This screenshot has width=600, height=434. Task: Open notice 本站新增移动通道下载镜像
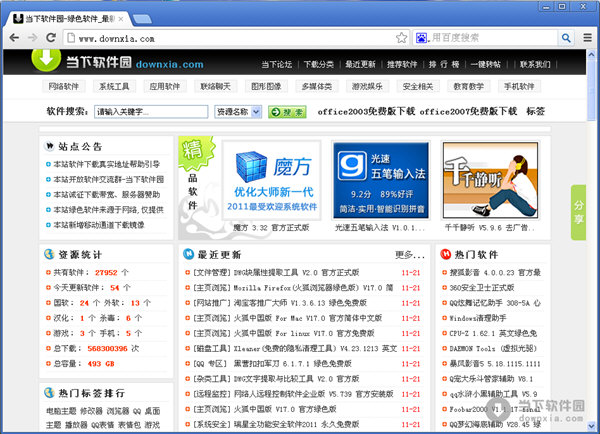99,225
